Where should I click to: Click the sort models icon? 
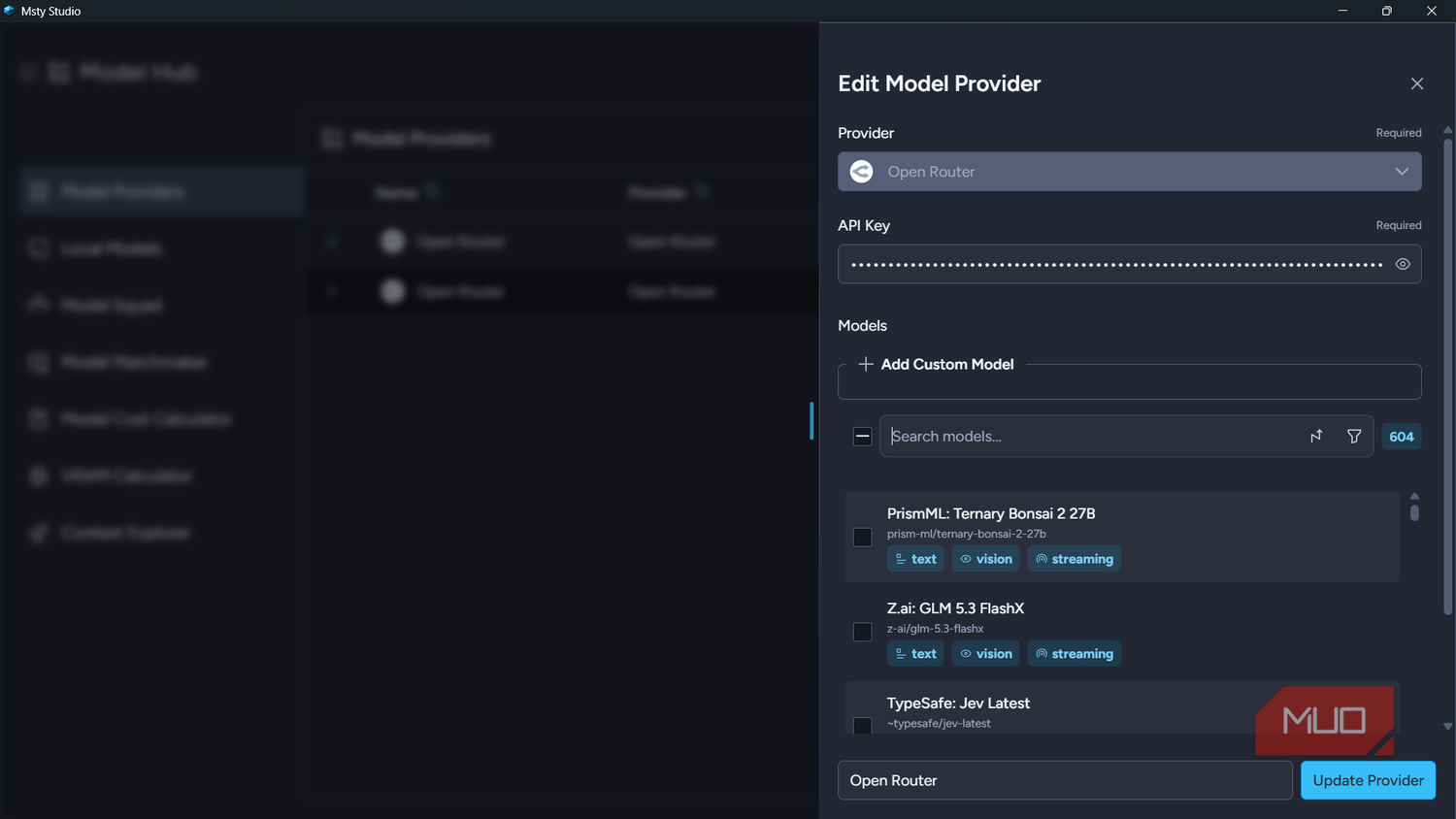pos(1316,437)
